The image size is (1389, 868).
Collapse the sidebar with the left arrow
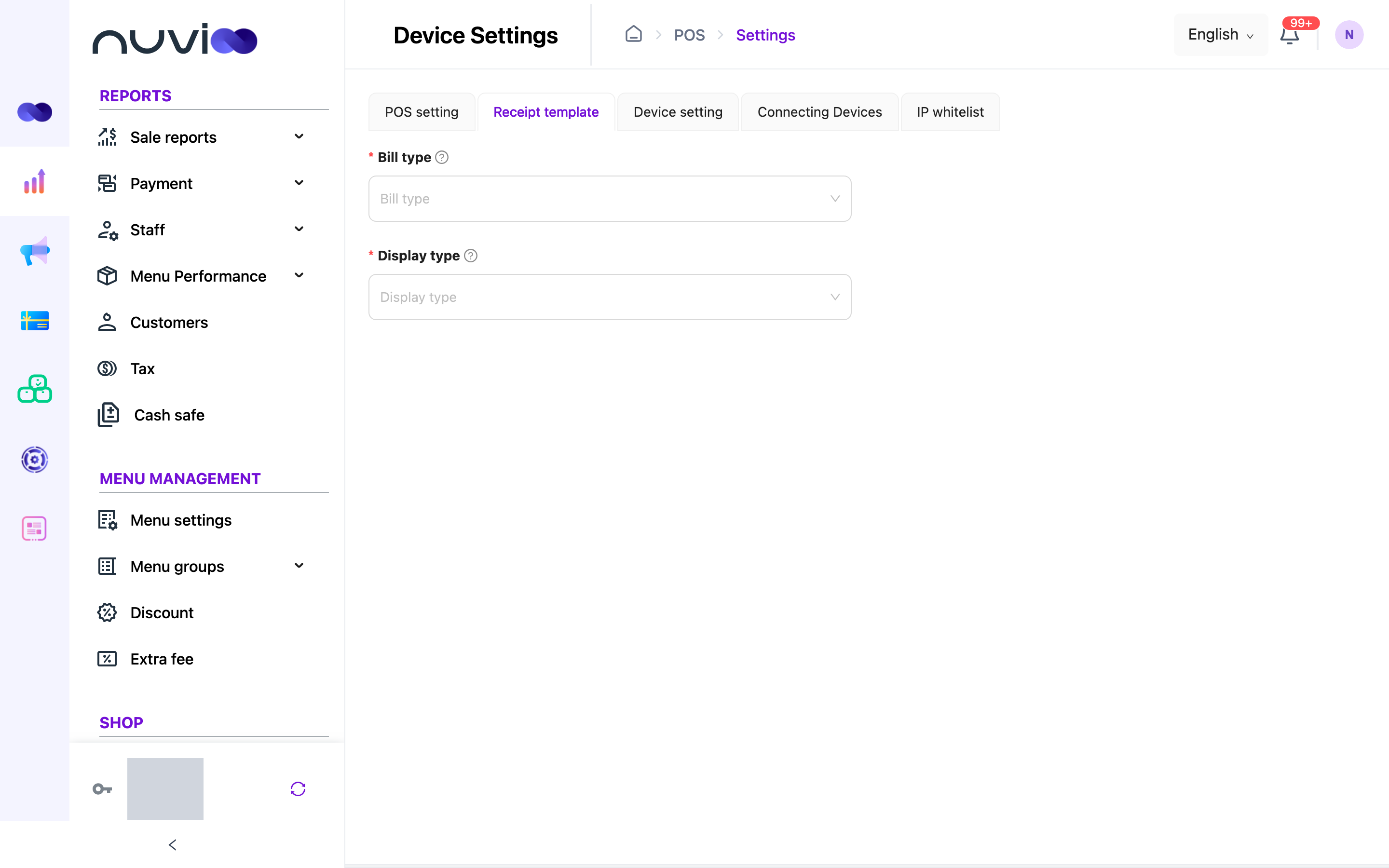click(172, 844)
